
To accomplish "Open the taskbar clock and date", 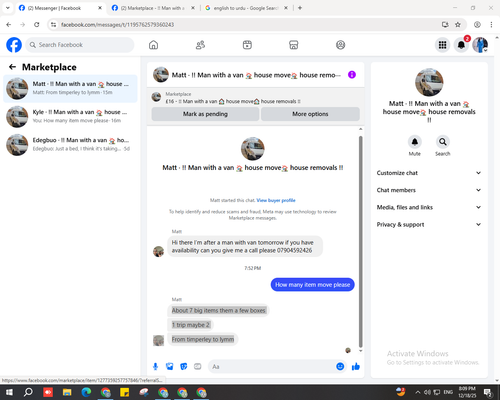I will (467, 392).
